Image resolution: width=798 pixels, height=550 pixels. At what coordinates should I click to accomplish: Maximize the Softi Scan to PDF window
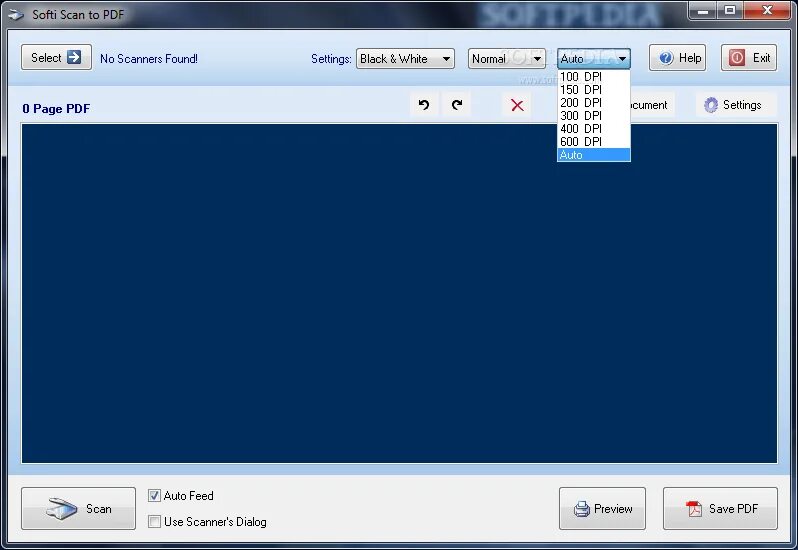pyautogui.click(x=730, y=11)
